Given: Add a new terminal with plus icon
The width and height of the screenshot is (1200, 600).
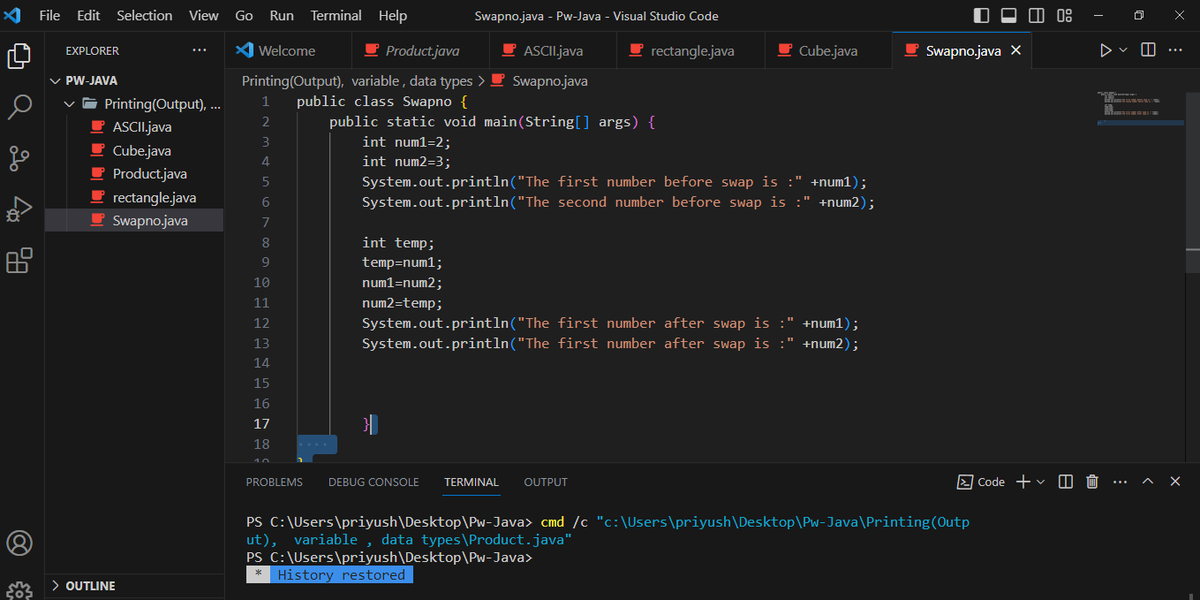Looking at the screenshot, I should coord(1023,482).
